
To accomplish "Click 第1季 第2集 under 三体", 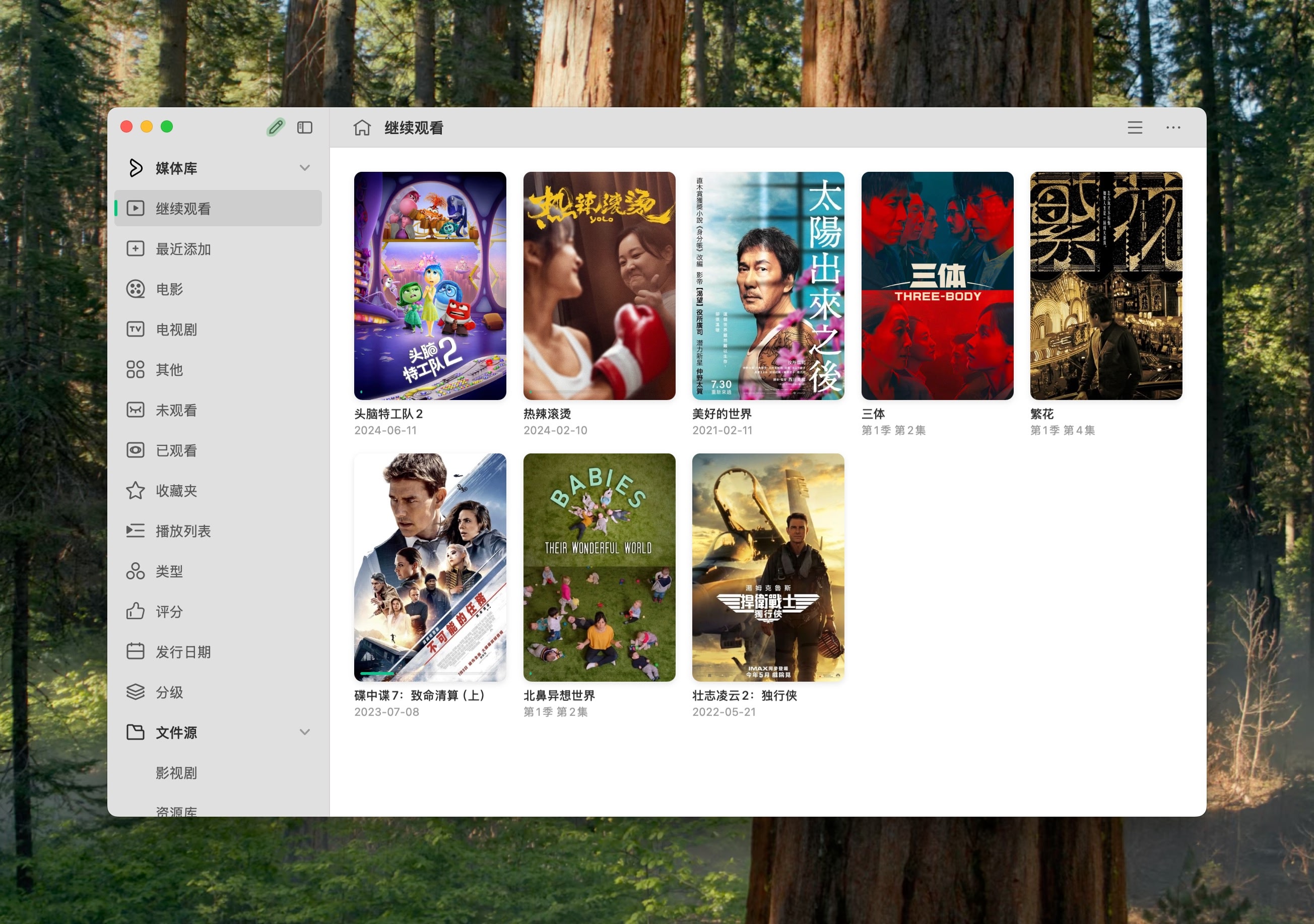I will coord(893,430).
